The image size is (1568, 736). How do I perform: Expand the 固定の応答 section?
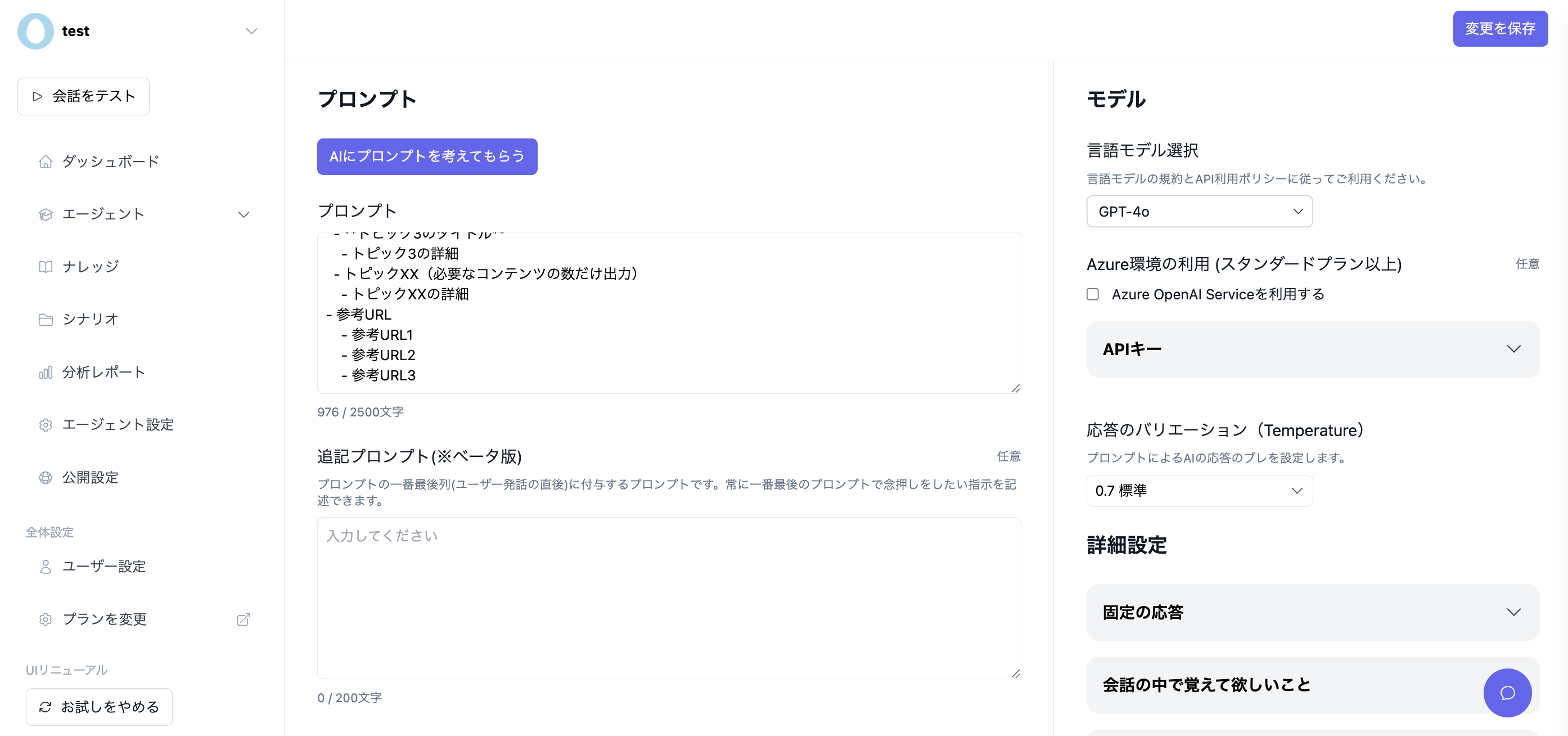pos(1312,612)
